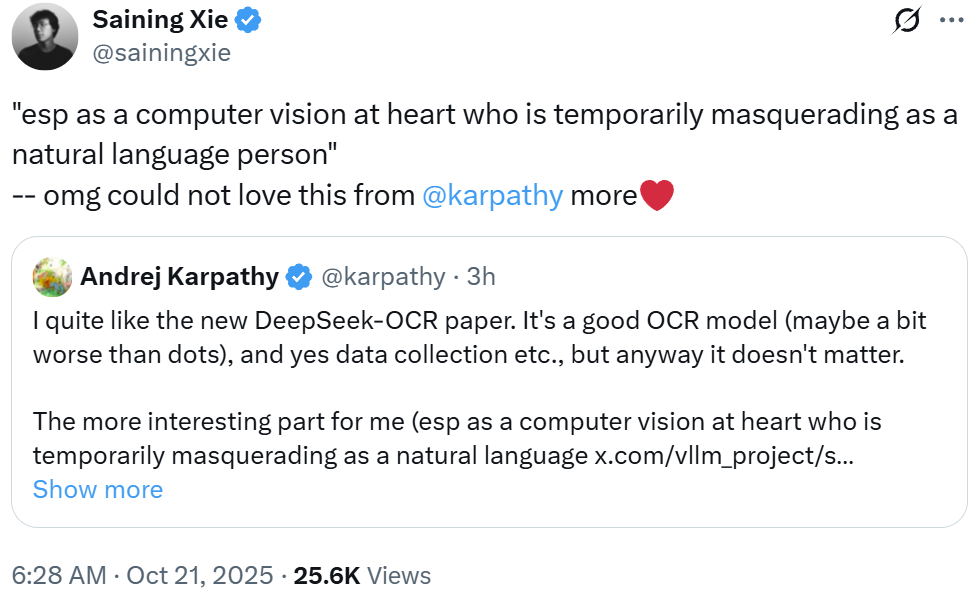Viewport: 976px width, 593px height.
Task: Open the @sainingxie handle link
Action: [x=161, y=53]
